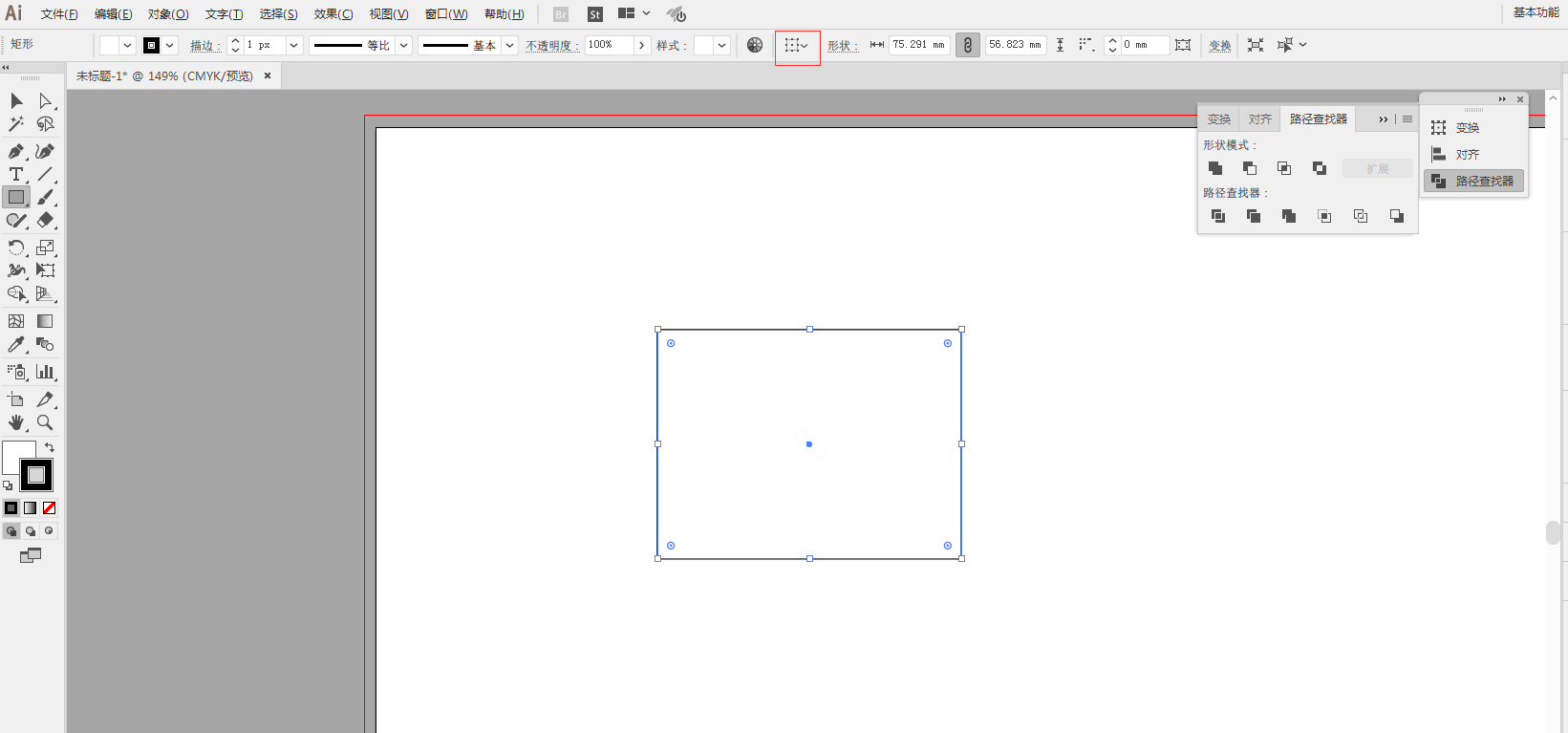
Task: Select the Hand tool
Action: [16, 422]
